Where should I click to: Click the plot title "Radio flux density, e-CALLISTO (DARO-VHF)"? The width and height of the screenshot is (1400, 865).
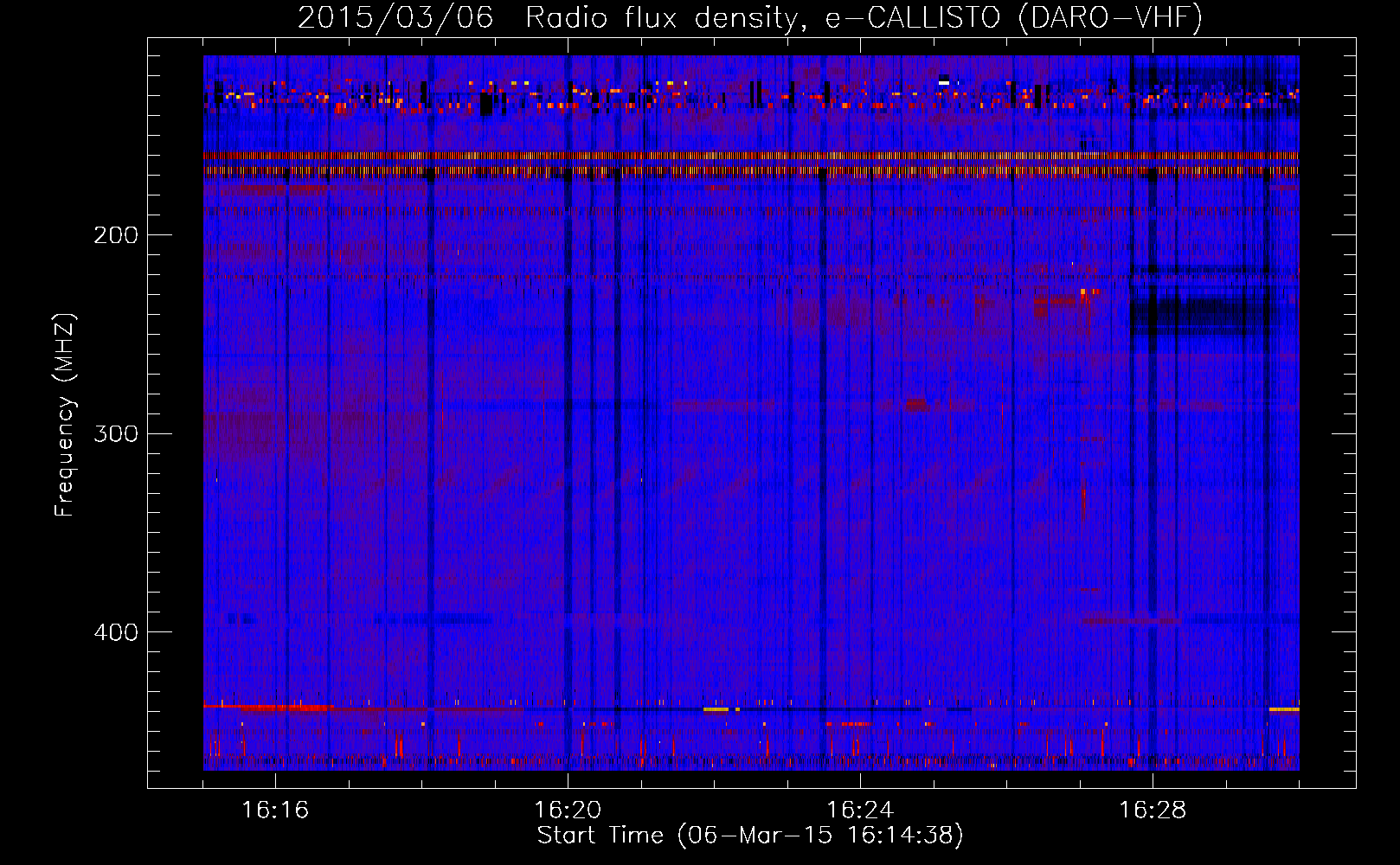coord(864,17)
